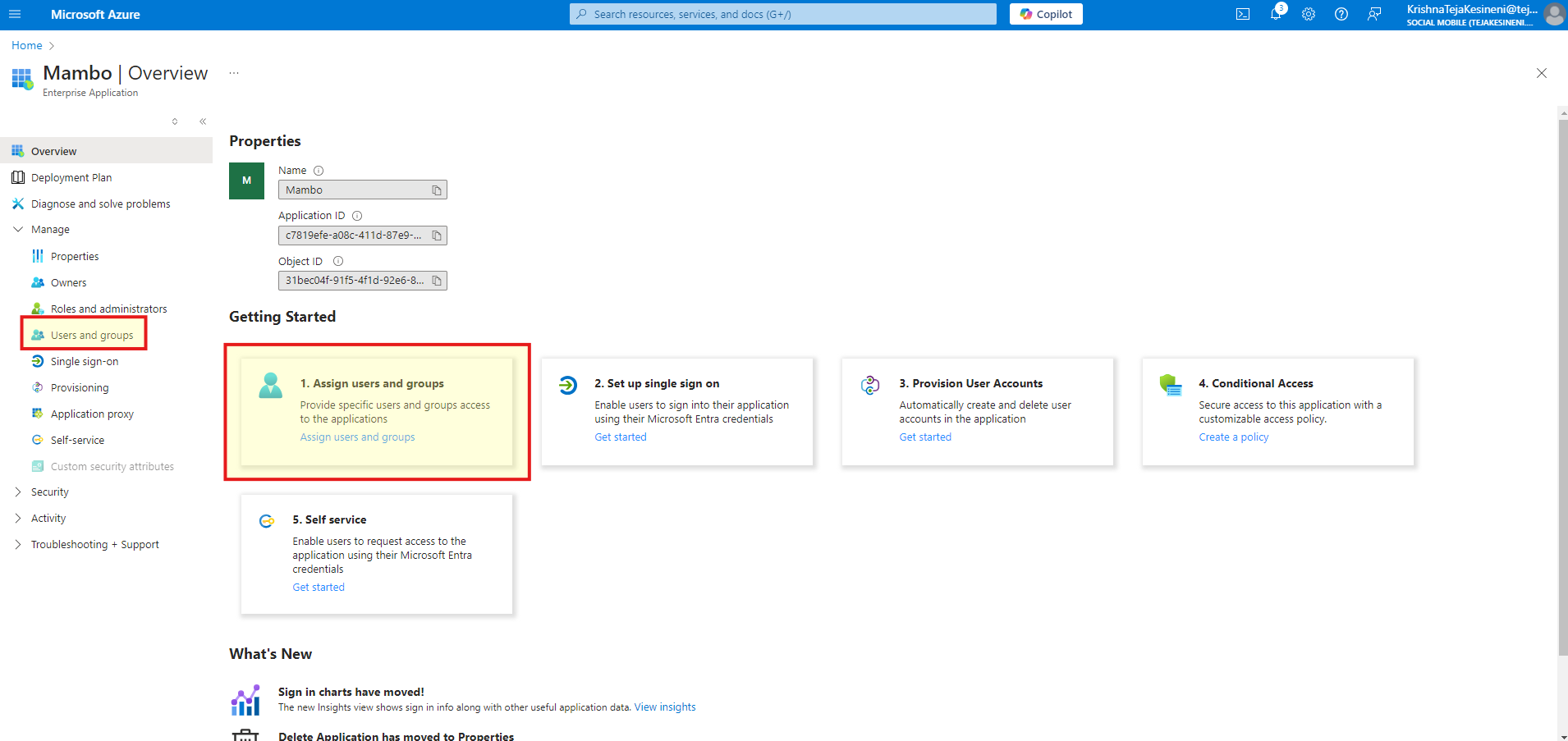Open the portal settings gear
This screenshot has width=1568, height=741.
click(1309, 14)
